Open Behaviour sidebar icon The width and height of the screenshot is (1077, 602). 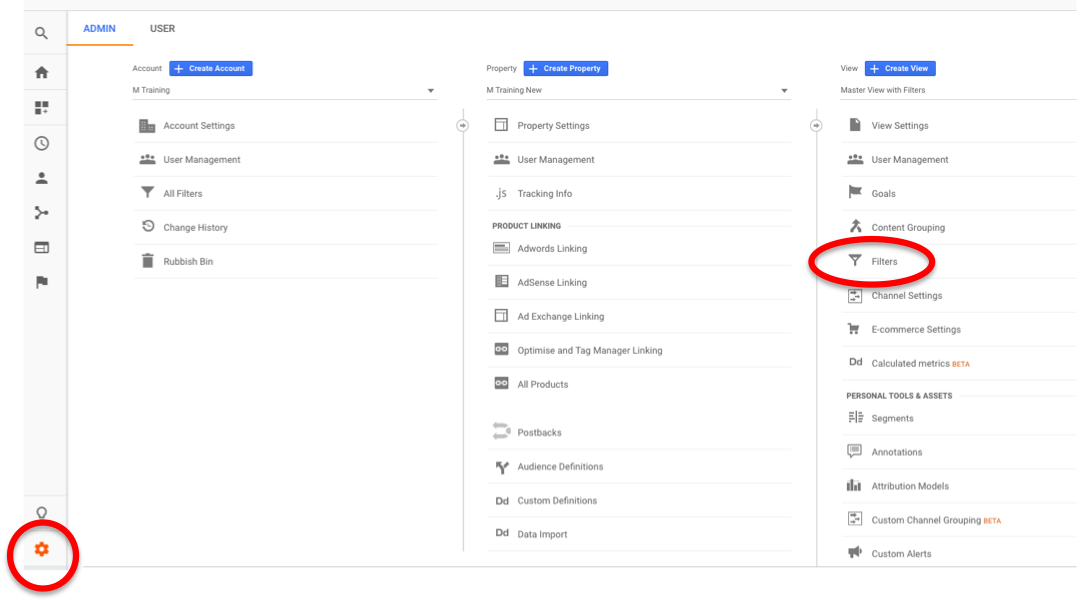click(41, 247)
